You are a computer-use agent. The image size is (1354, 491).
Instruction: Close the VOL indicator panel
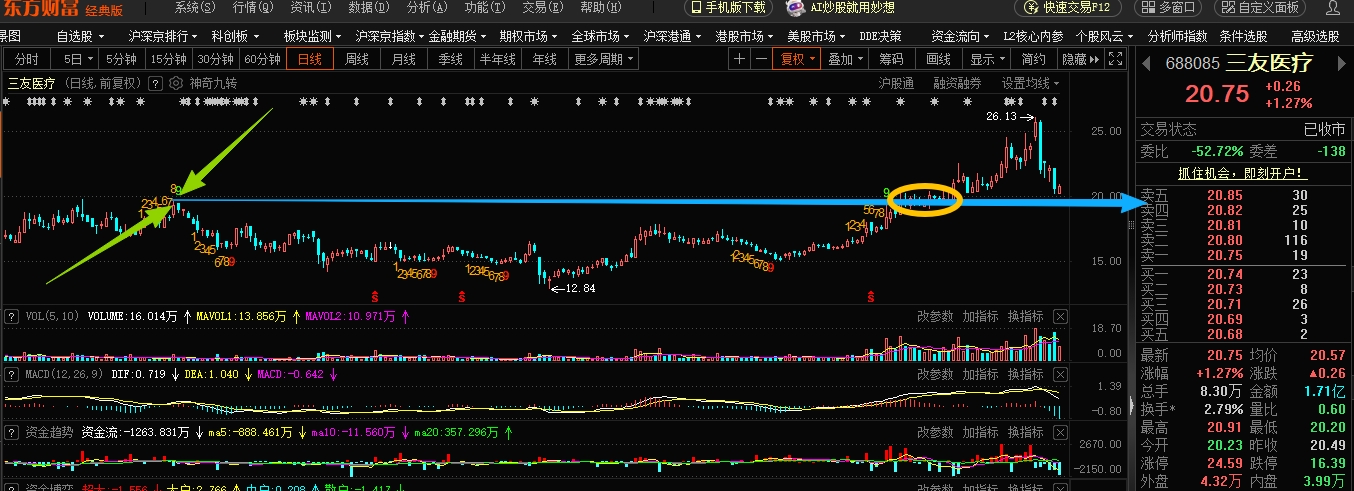coord(1060,316)
